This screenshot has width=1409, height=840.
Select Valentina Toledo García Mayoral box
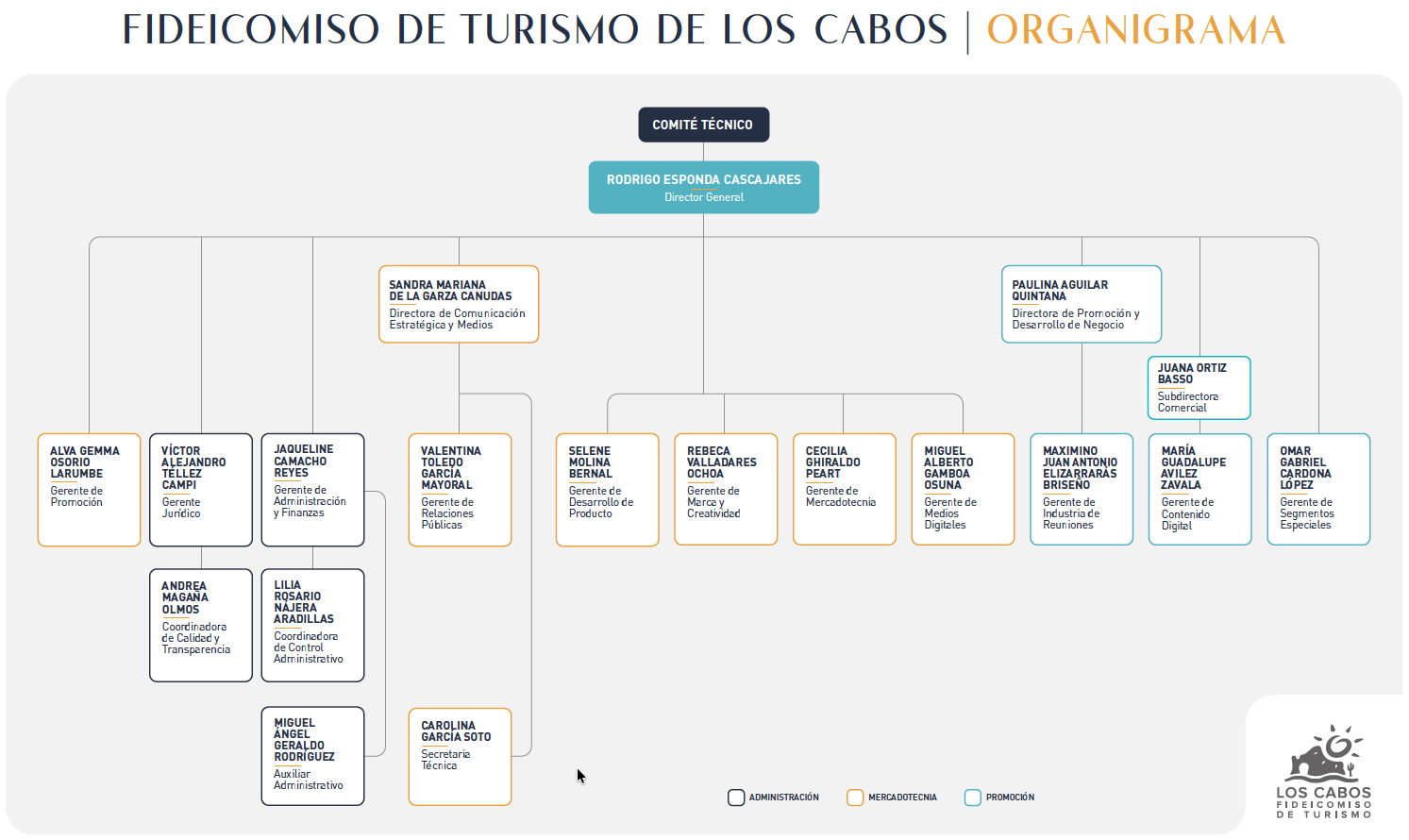click(460, 489)
